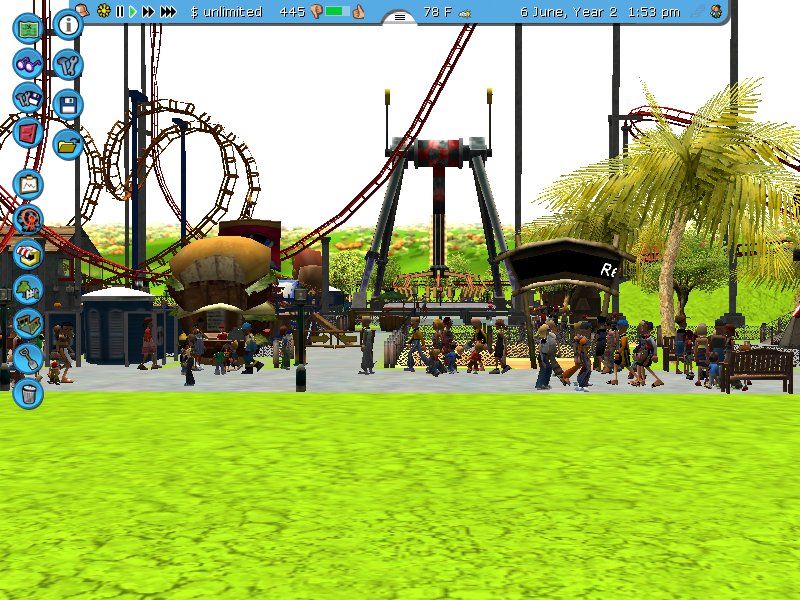Image resolution: width=800 pixels, height=600 pixels.
Task: Open the terrain shovel tool
Action: (28, 357)
